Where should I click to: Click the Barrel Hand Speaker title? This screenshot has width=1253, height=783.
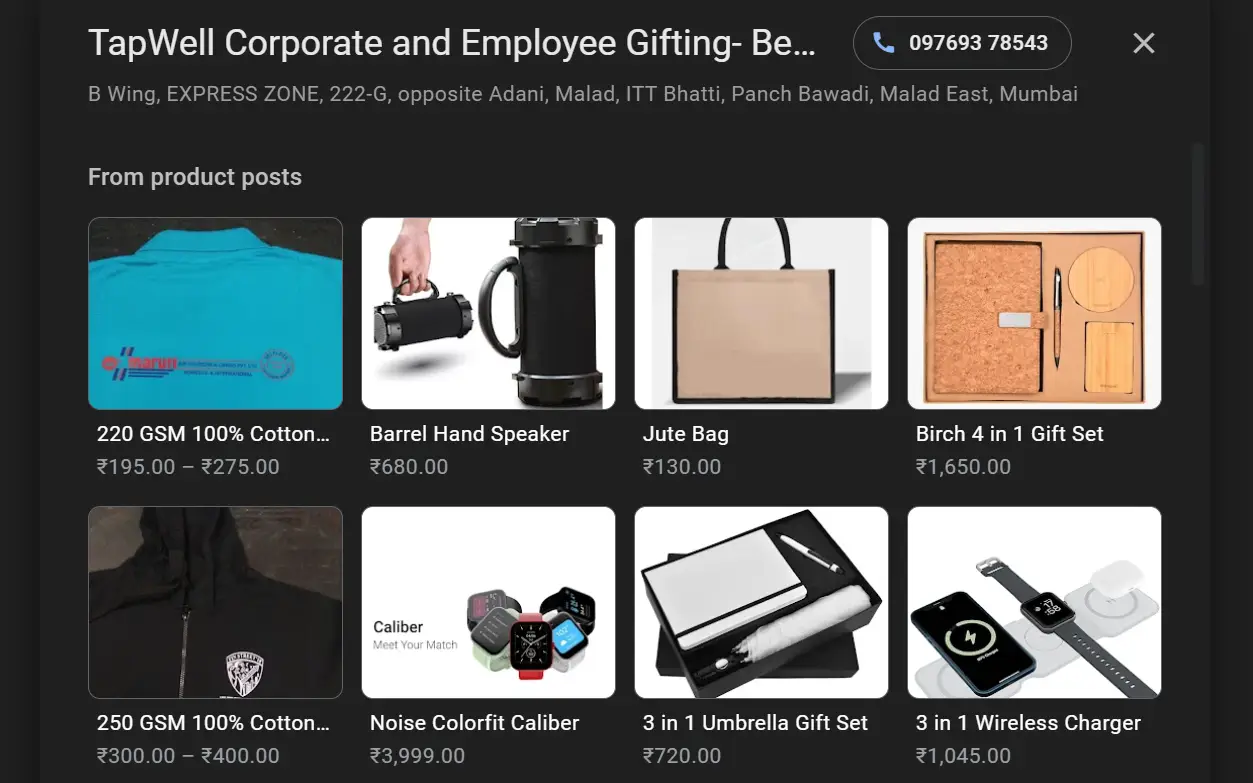coord(469,434)
